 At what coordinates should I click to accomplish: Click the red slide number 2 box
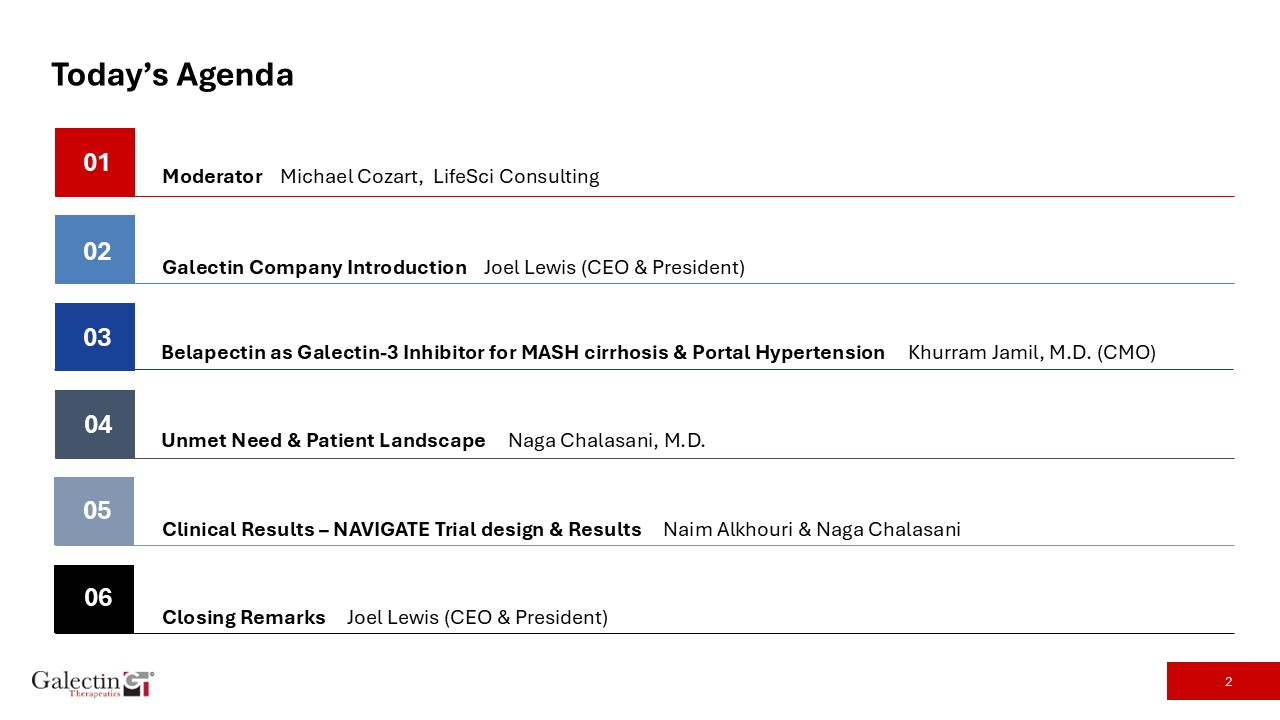tap(1223, 681)
